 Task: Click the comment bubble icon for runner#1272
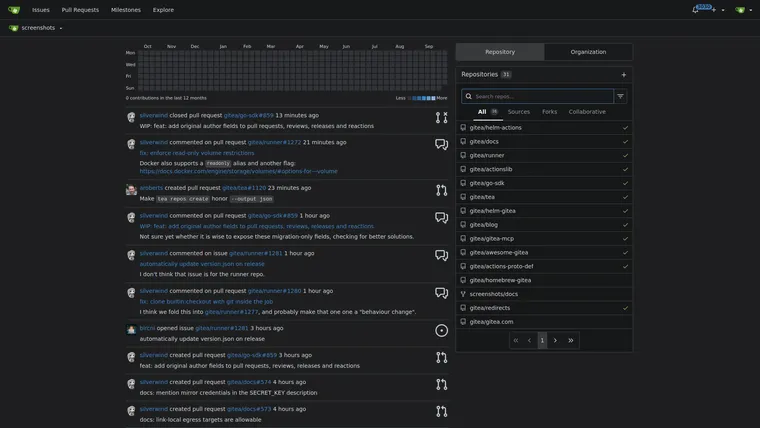[441, 144]
